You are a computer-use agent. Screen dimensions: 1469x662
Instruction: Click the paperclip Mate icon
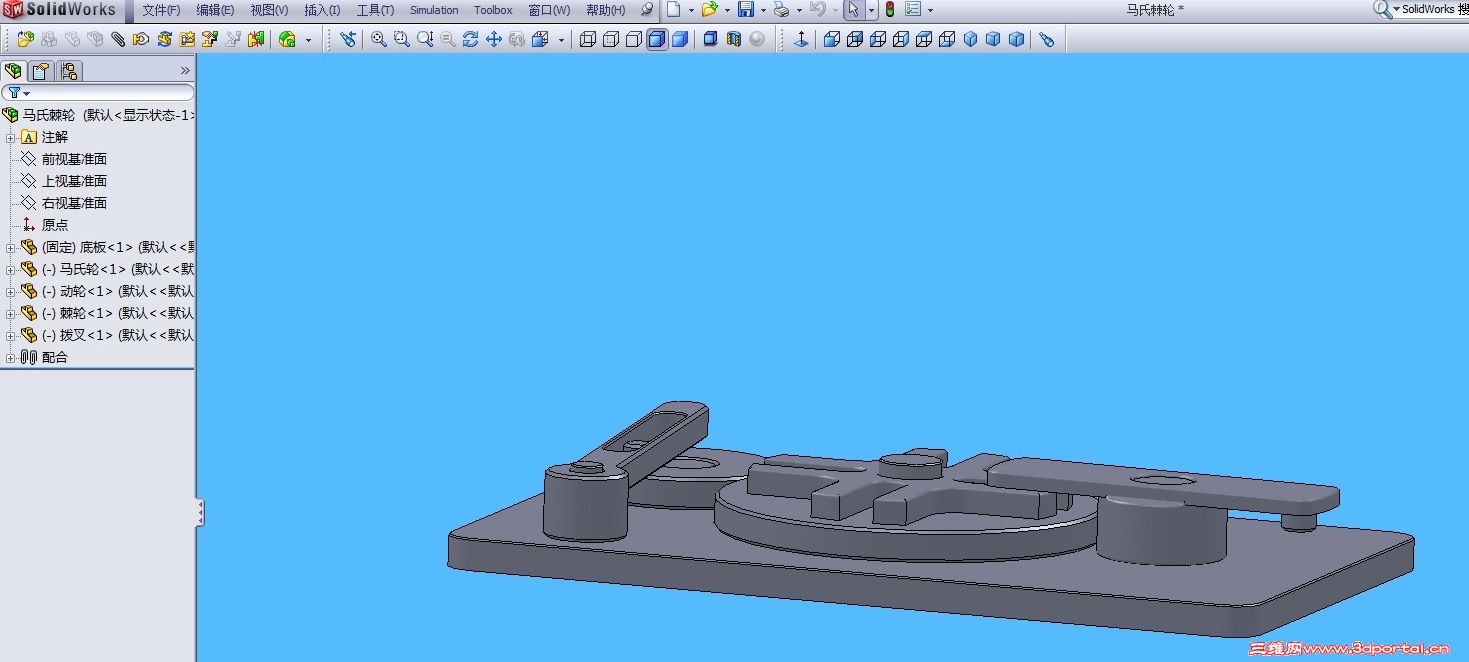118,39
